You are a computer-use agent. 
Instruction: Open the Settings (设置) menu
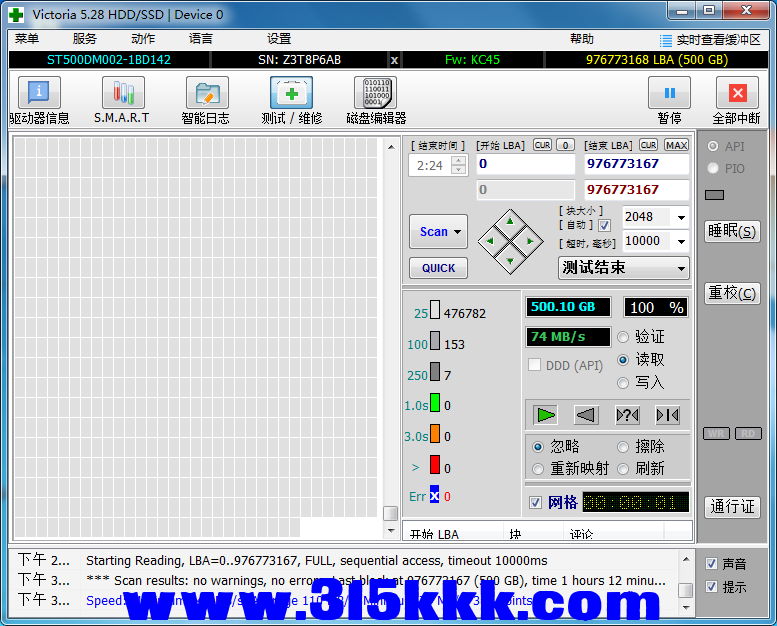click(x=279, y=39)
